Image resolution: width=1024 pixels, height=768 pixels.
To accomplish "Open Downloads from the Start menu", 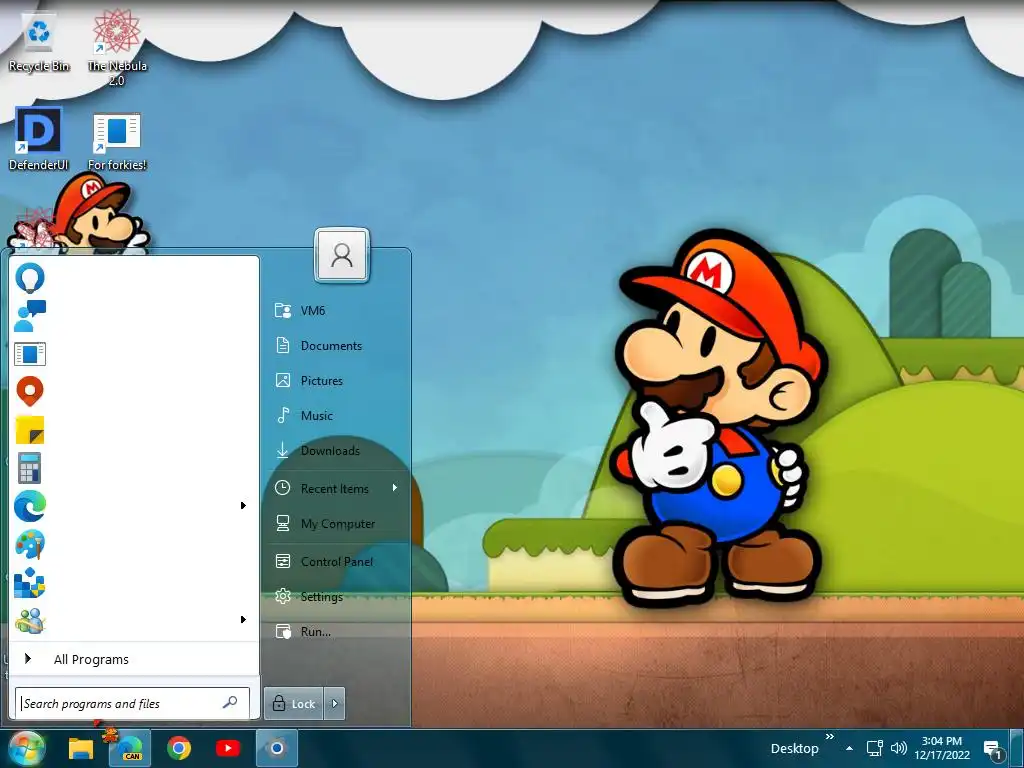I will point(337,451).
